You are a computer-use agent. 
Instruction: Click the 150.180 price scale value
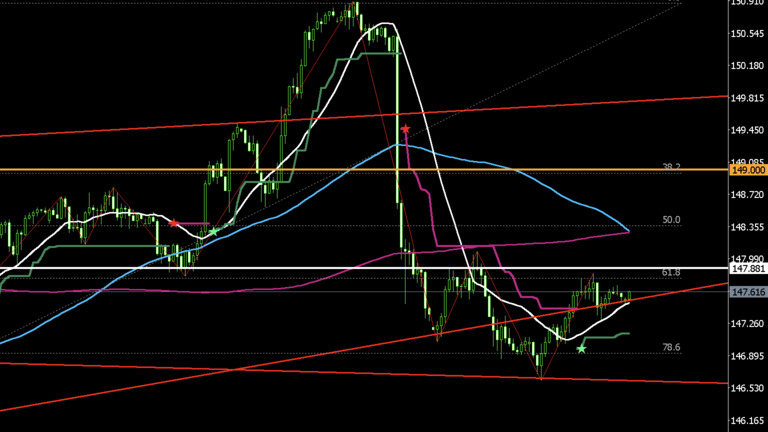tap(747, 66)
